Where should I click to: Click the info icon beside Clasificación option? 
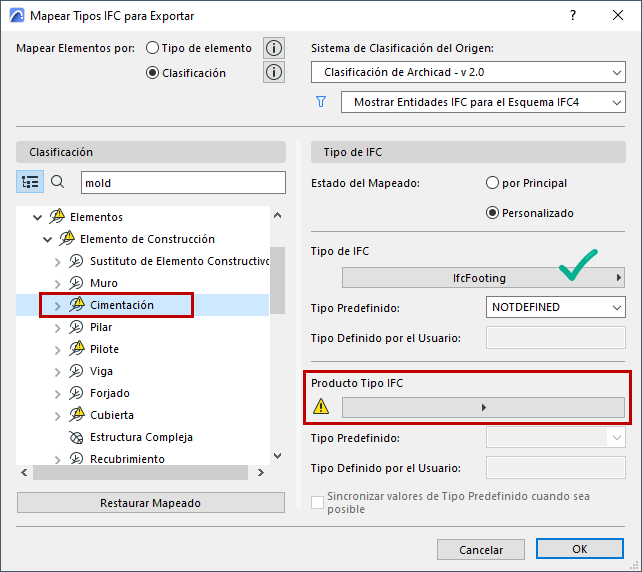273,72
